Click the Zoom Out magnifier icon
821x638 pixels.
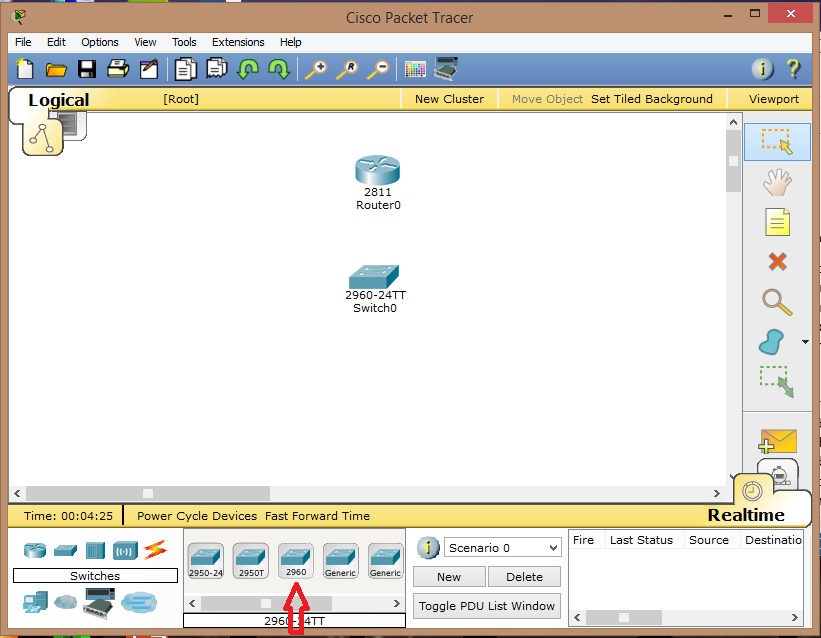point(378,69)
